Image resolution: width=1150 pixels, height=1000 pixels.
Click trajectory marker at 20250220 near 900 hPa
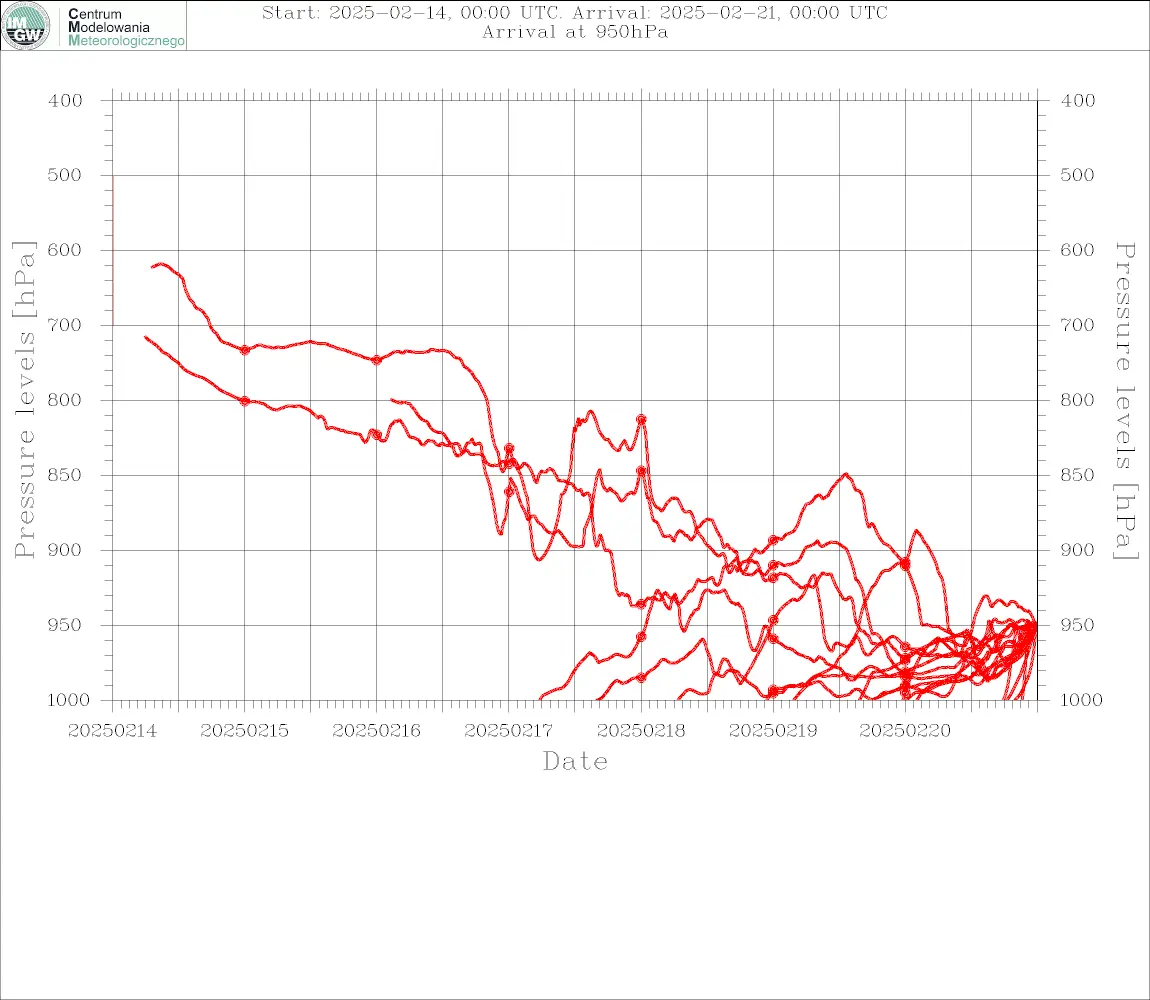click(905, 564)
